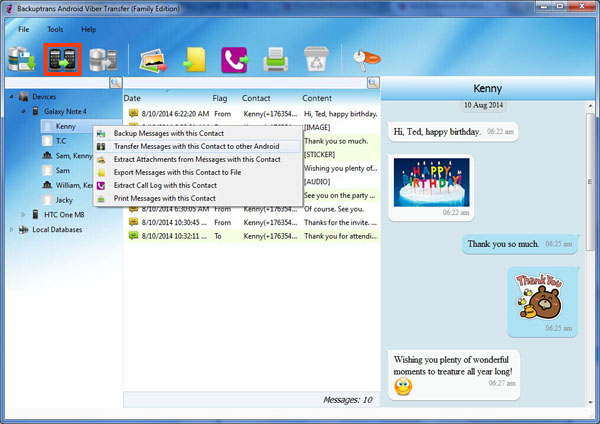Sort messages by the Content column header
Image resolution: width=600 pixels, height=424 pixels.
coord(317,98)
